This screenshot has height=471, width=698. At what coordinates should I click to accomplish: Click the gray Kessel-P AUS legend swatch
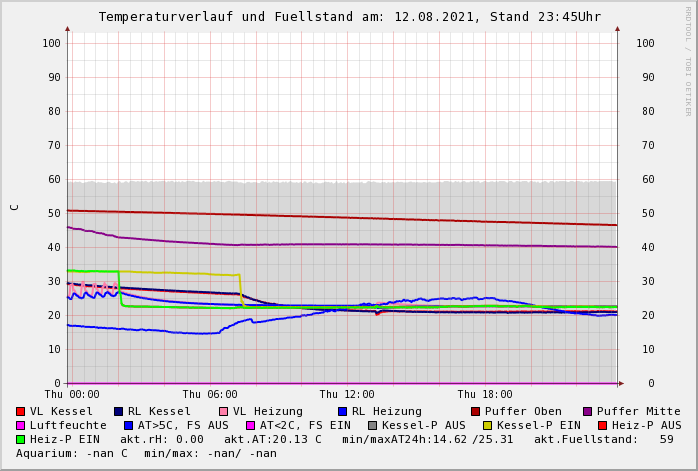(x=372, y=425)
